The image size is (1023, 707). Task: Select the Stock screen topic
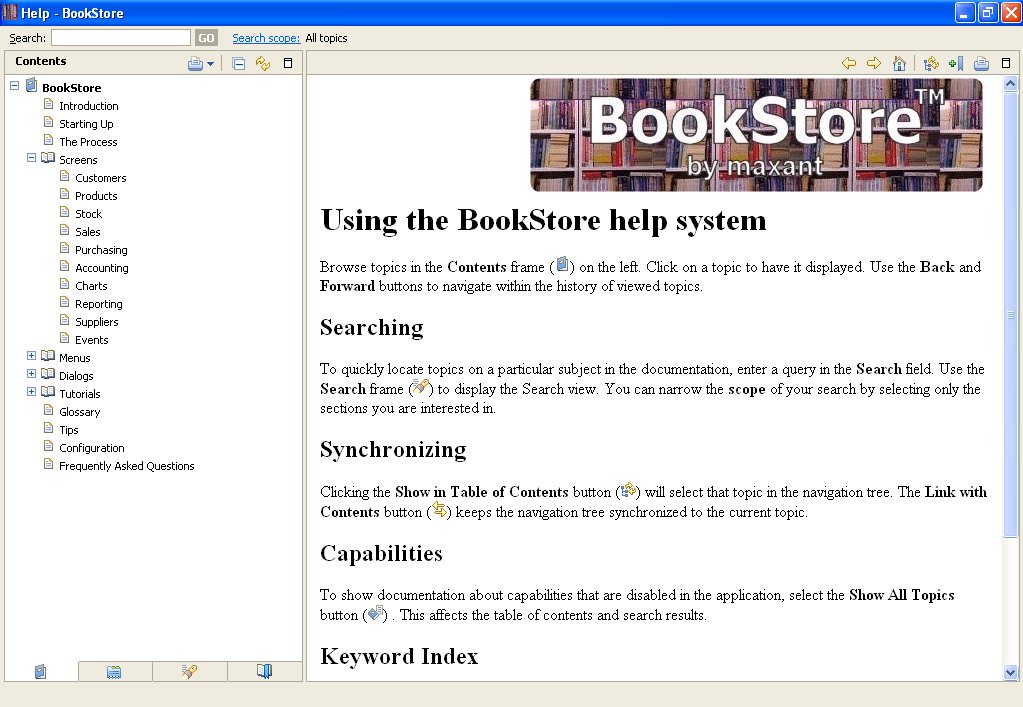(88, 214)
